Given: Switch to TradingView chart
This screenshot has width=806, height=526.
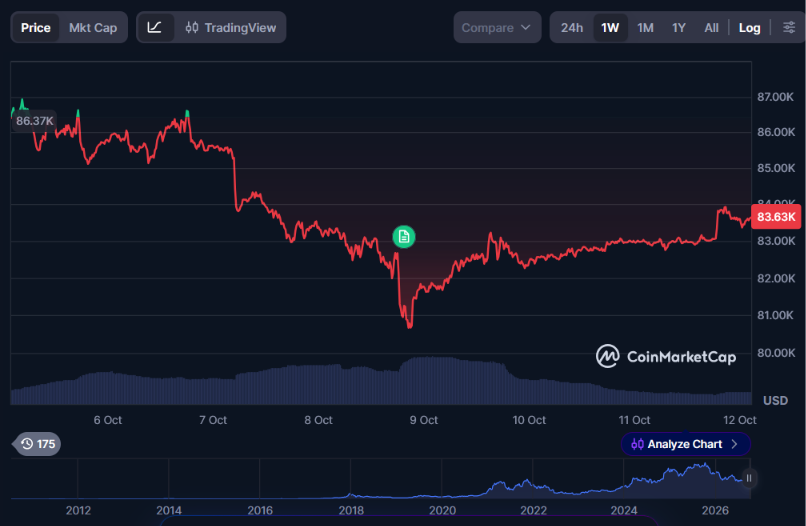Looking at the screenshot, I should tap(231, 28).
